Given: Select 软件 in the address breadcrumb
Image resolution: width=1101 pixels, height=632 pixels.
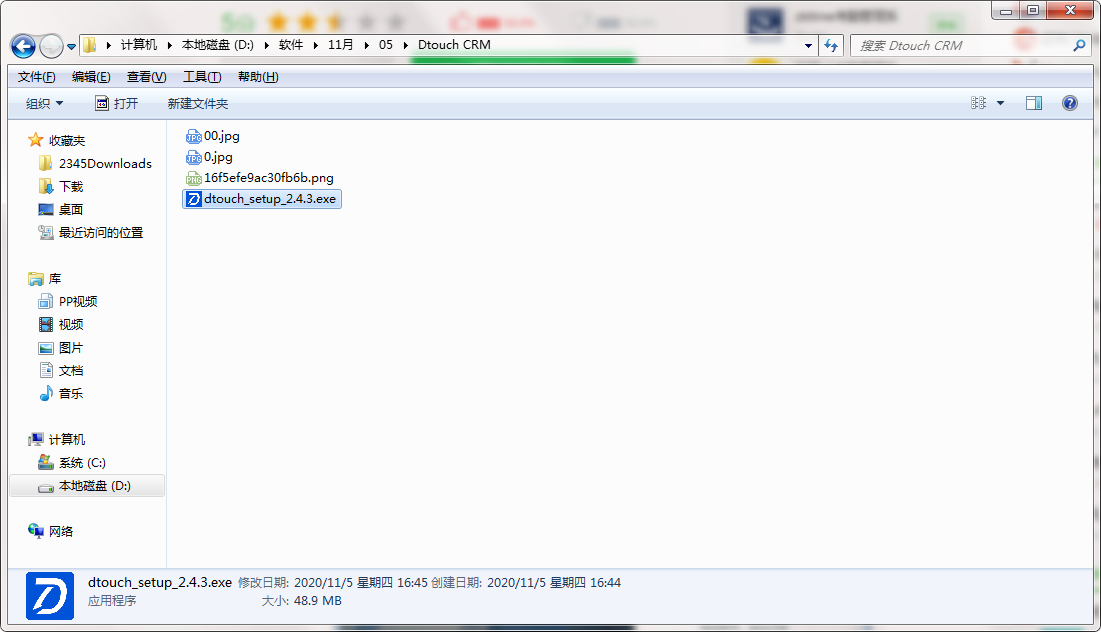Looking at the screenshot, I should [x=291, y=45].
